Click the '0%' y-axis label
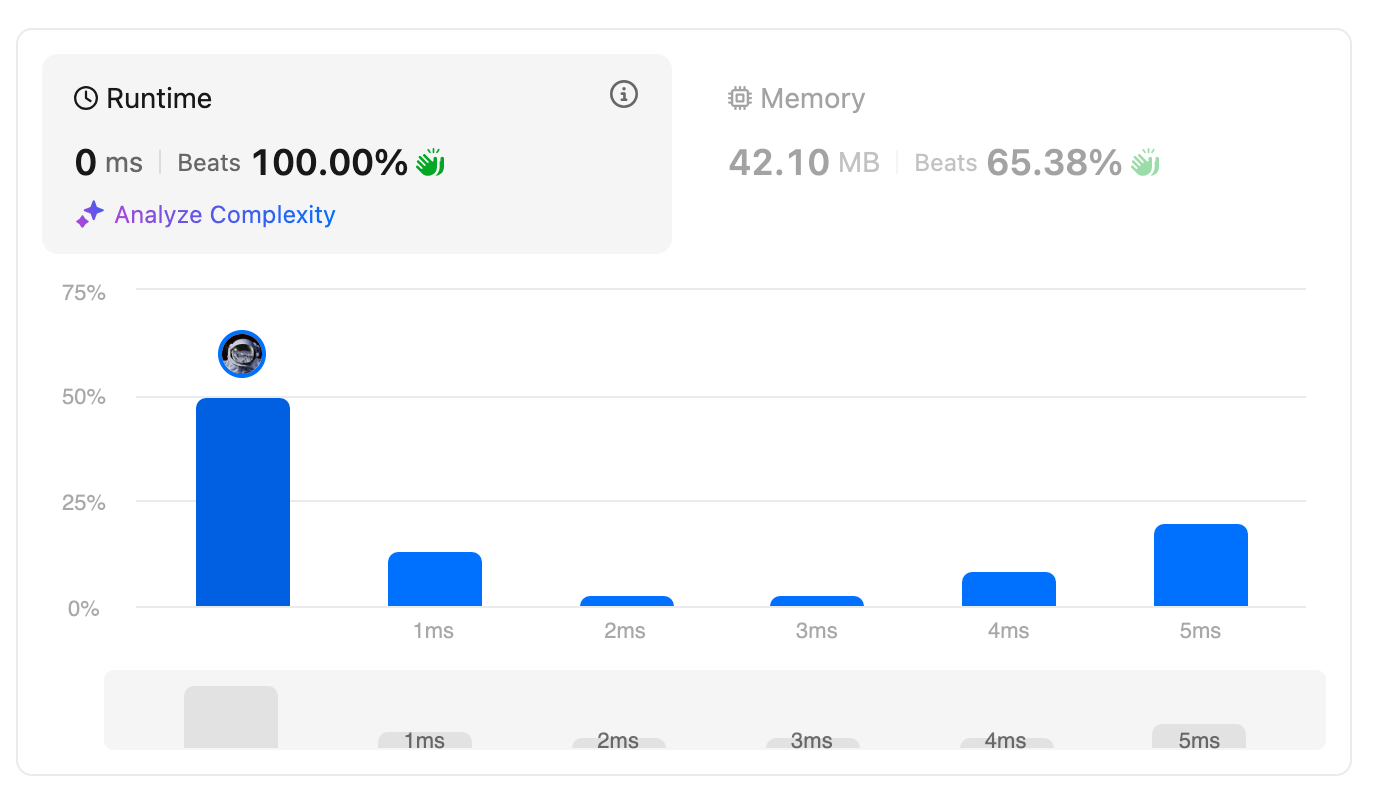 point(84,608)
